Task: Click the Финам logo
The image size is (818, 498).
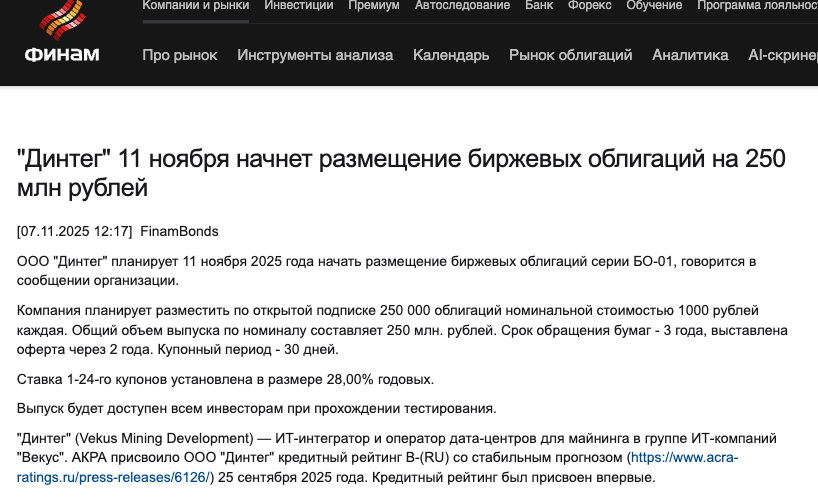Action: pyautogui.click(x=62, y=31)
